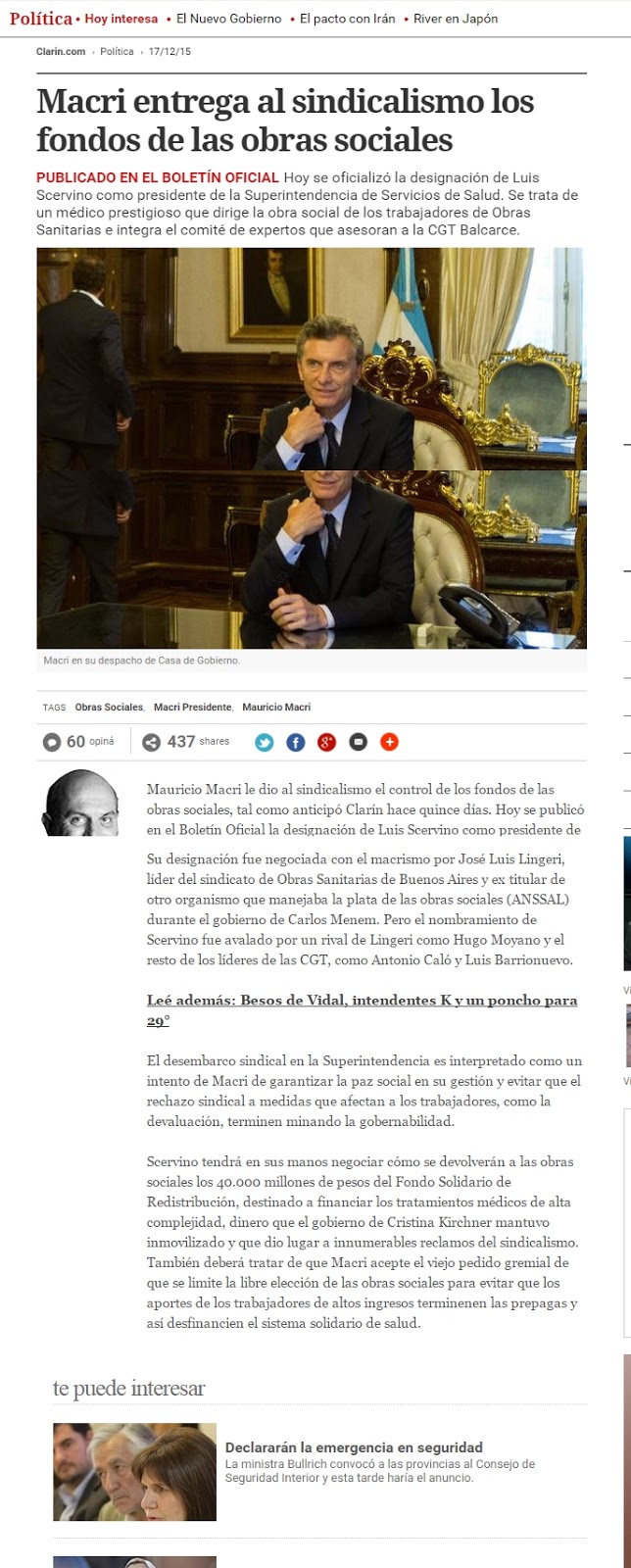Open the Política section heading
This screenshot has width=631, height=1568.
tap(40, 19)
